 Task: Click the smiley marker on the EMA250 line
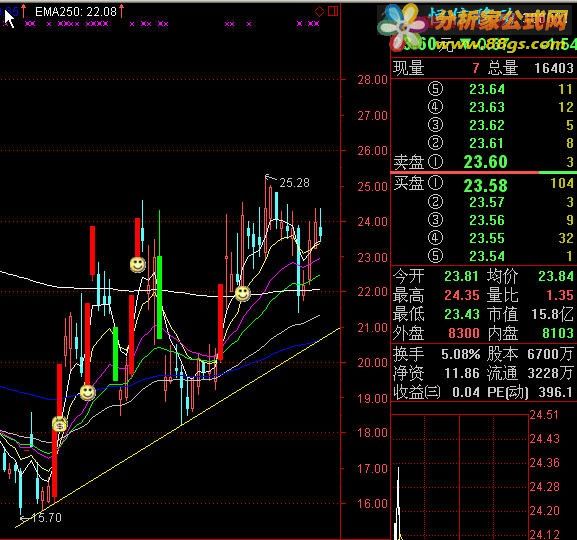coord(243,293)
